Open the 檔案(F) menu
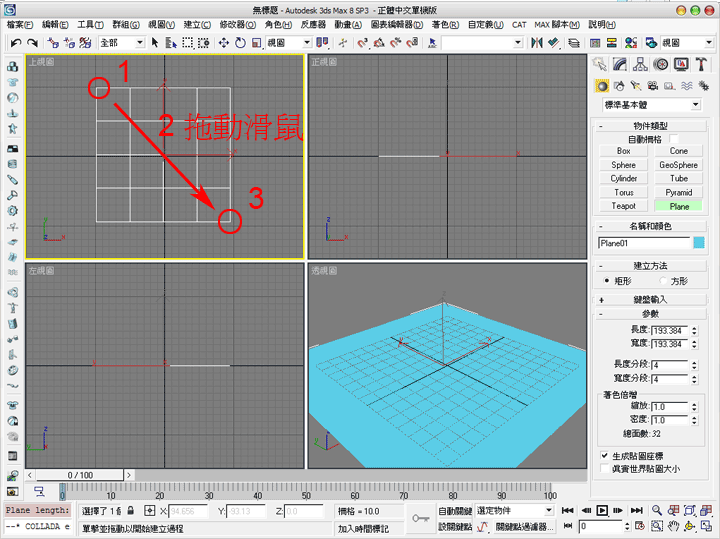 tap(20, 24)
